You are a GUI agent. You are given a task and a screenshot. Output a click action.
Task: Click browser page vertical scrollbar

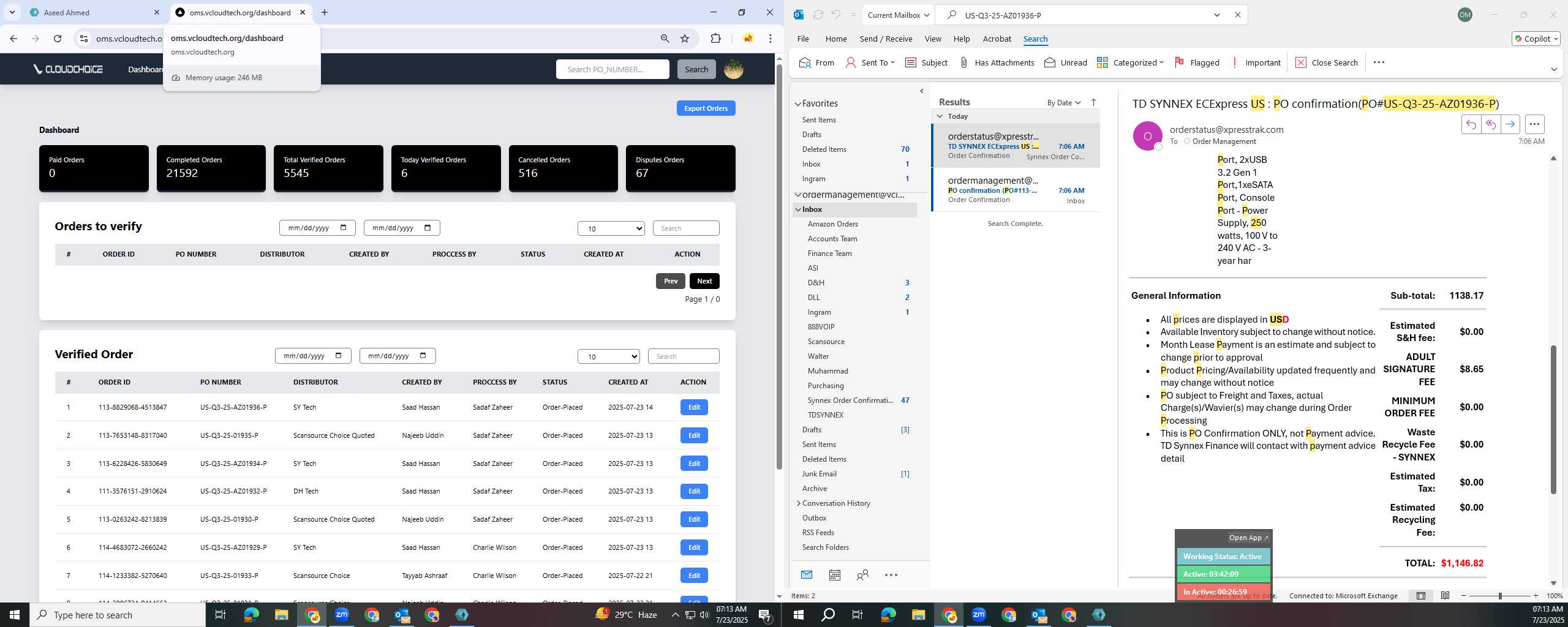tap(779, 266)
